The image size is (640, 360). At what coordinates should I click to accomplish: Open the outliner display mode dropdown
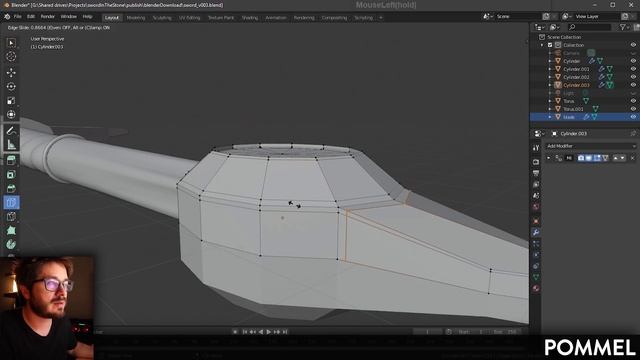(x=555, y=27)
